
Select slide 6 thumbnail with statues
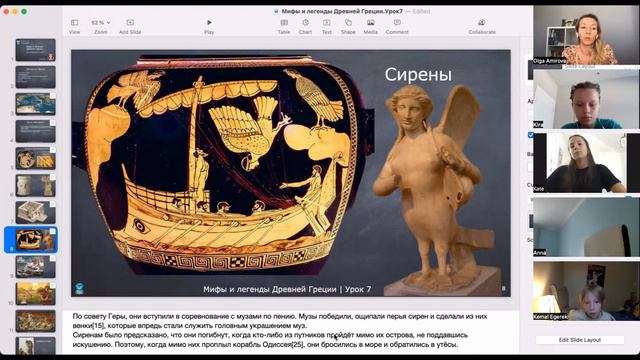point(36,185)
